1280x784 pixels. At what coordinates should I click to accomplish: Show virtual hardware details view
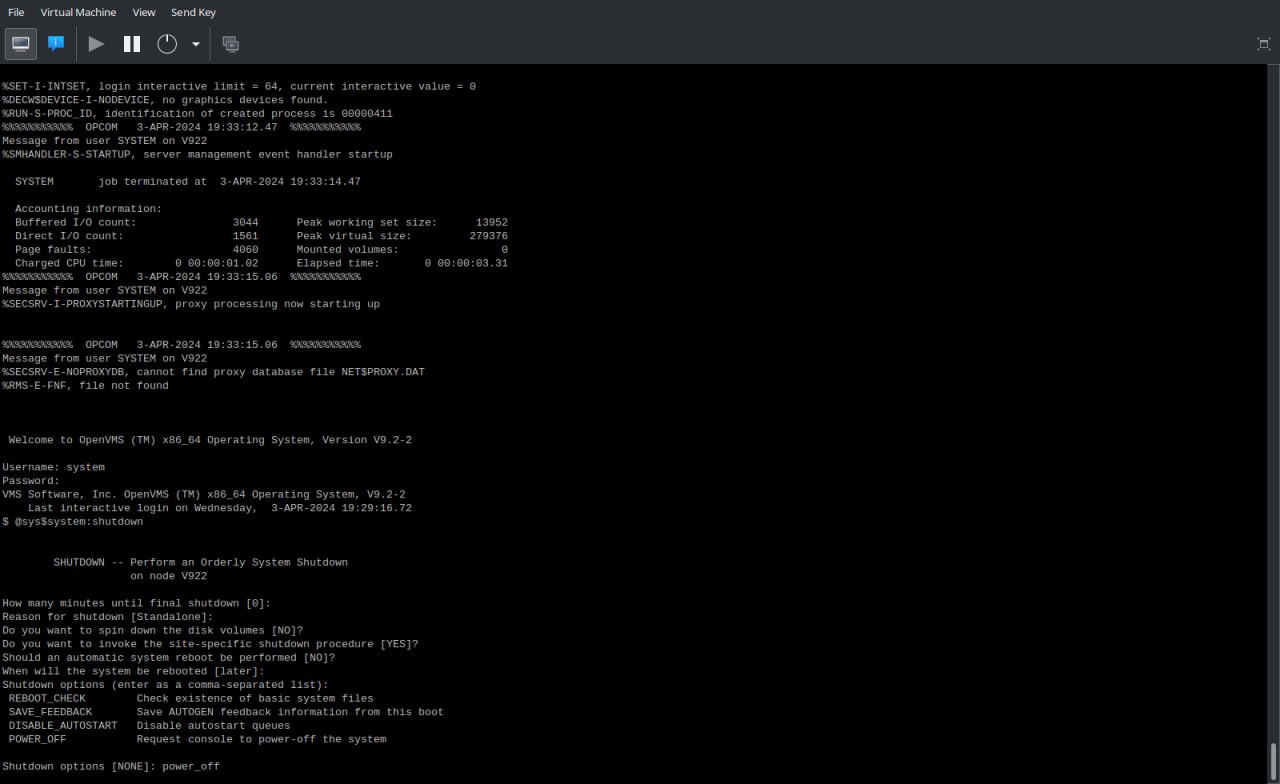coord(56,44)
